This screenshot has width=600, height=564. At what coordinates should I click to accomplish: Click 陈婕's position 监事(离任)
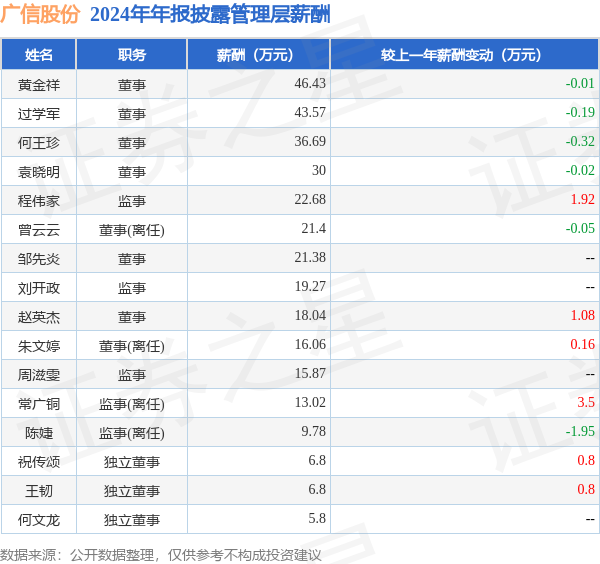[132, 434]
